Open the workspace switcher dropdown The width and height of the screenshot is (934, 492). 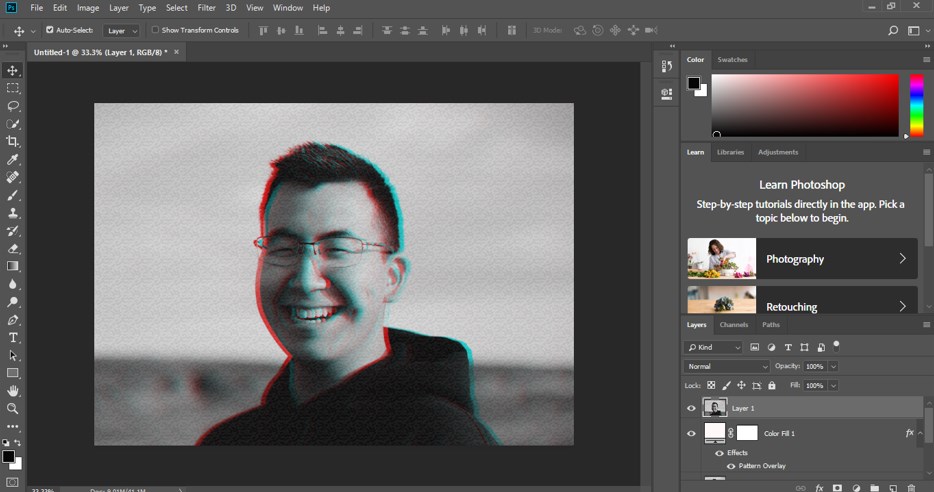click(916, 30)
